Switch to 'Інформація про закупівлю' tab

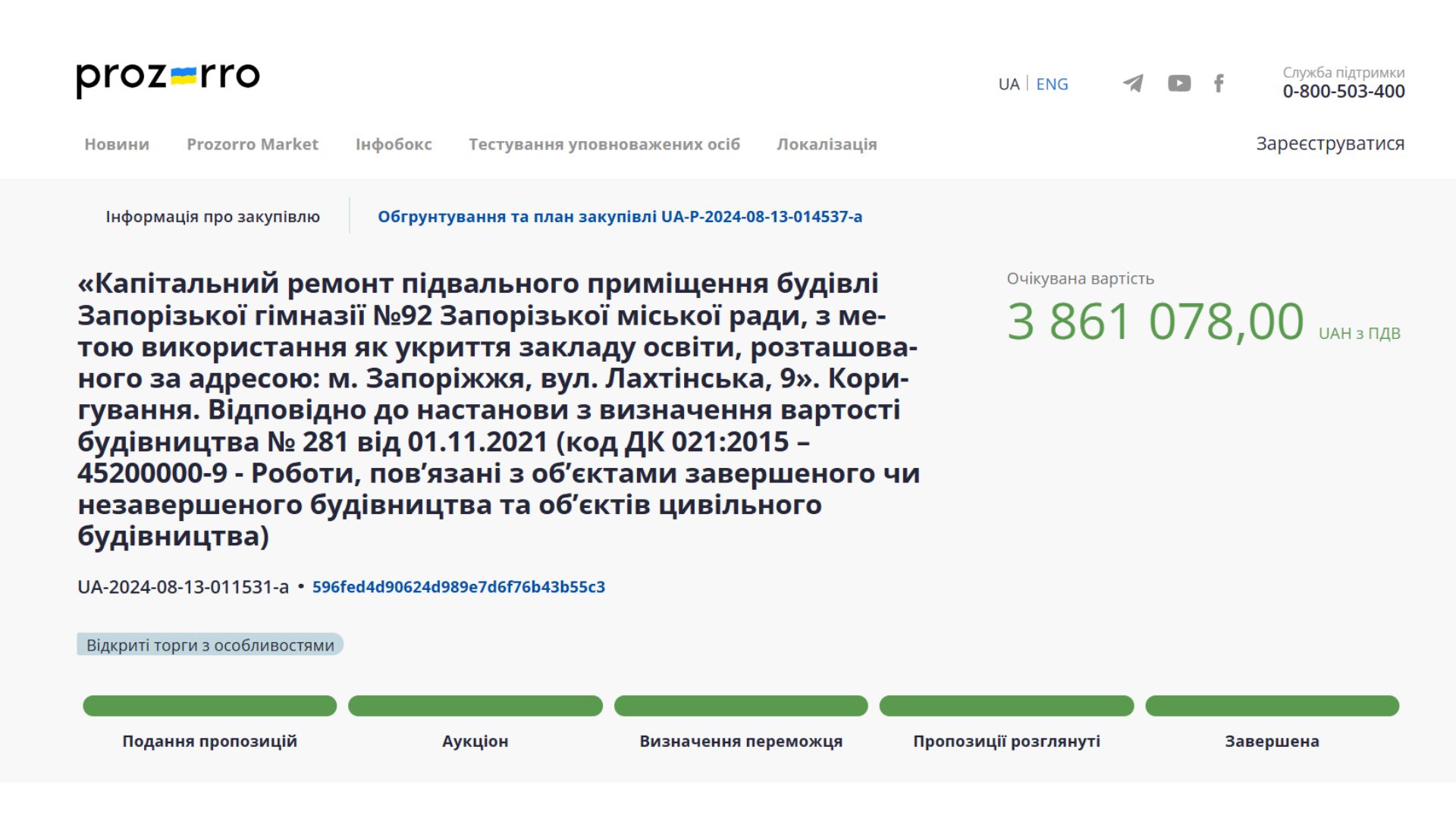(x=212, y=216)
